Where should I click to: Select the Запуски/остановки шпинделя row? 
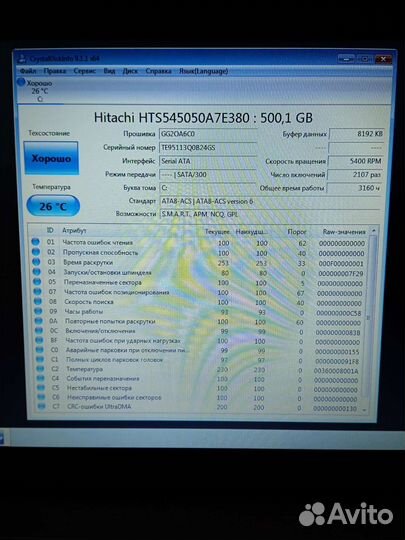pos(199,272)
